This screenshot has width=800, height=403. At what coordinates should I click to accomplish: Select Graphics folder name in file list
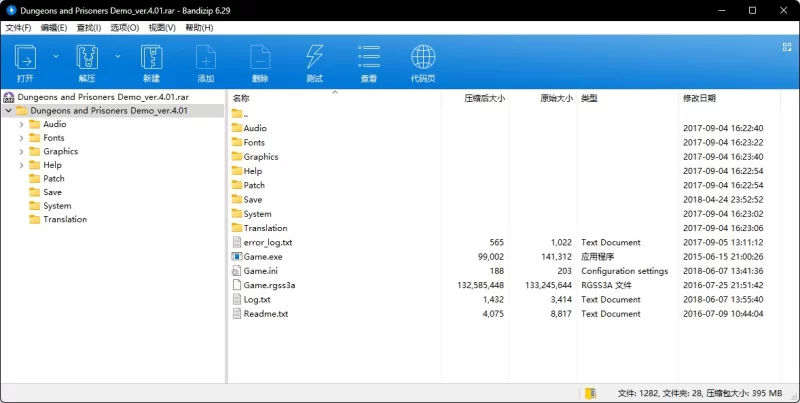(261, 157)
